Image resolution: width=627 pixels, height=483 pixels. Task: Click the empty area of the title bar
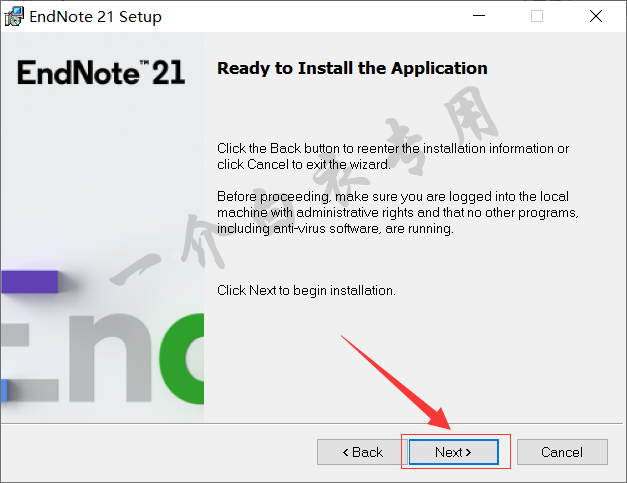point(312,16)
